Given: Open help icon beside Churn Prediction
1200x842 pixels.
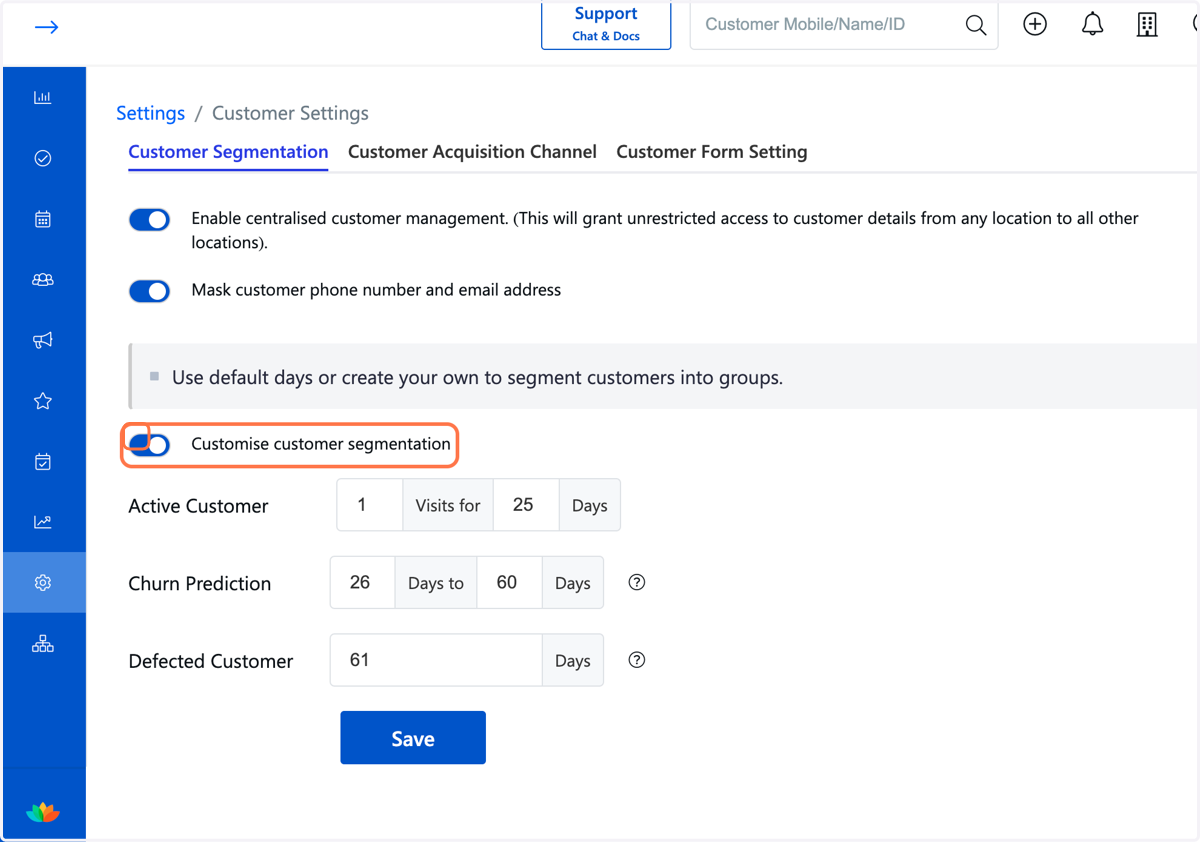Looking at the screenshot, I should click(x=637, y=582).
